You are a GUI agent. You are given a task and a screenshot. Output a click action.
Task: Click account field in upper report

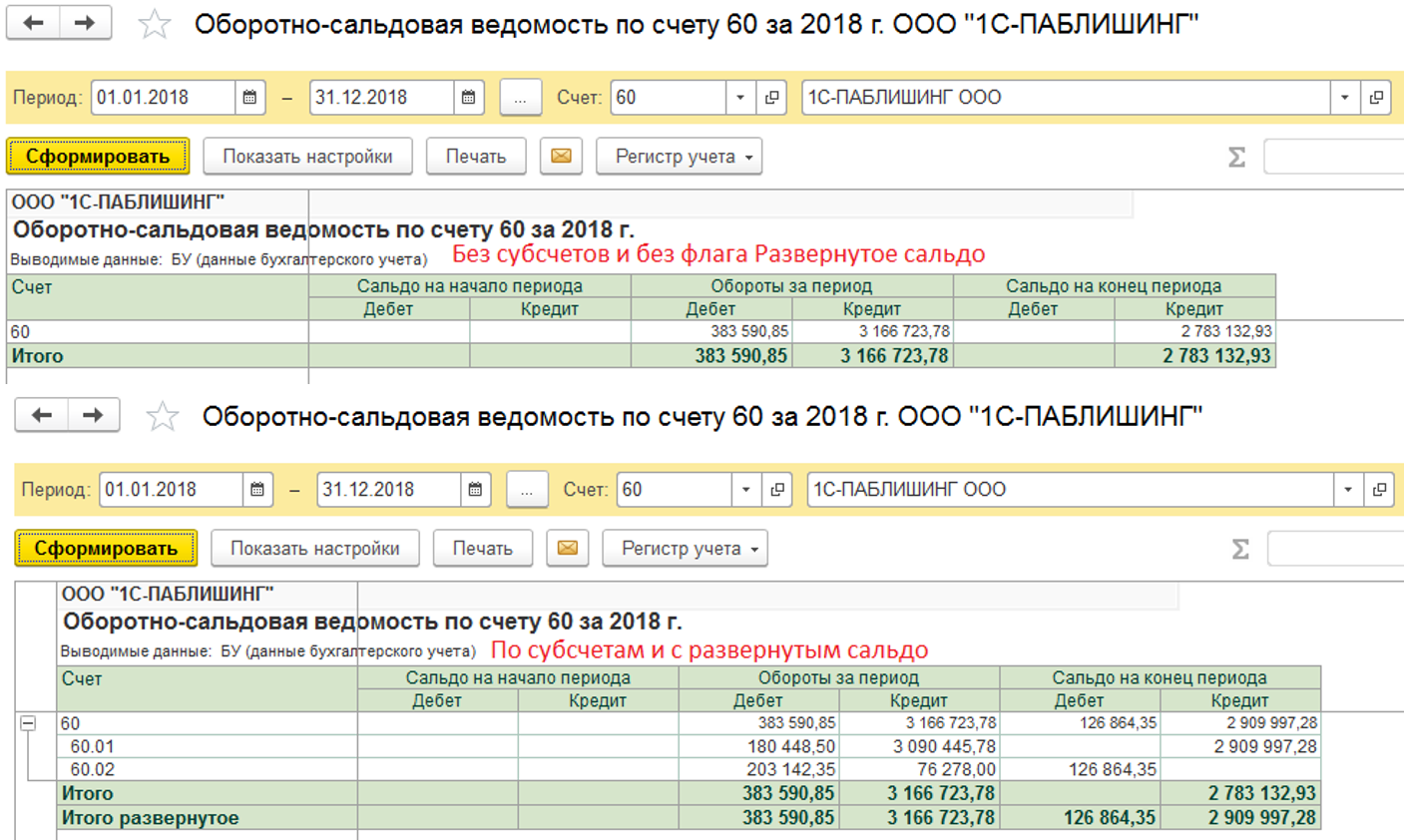669,98
